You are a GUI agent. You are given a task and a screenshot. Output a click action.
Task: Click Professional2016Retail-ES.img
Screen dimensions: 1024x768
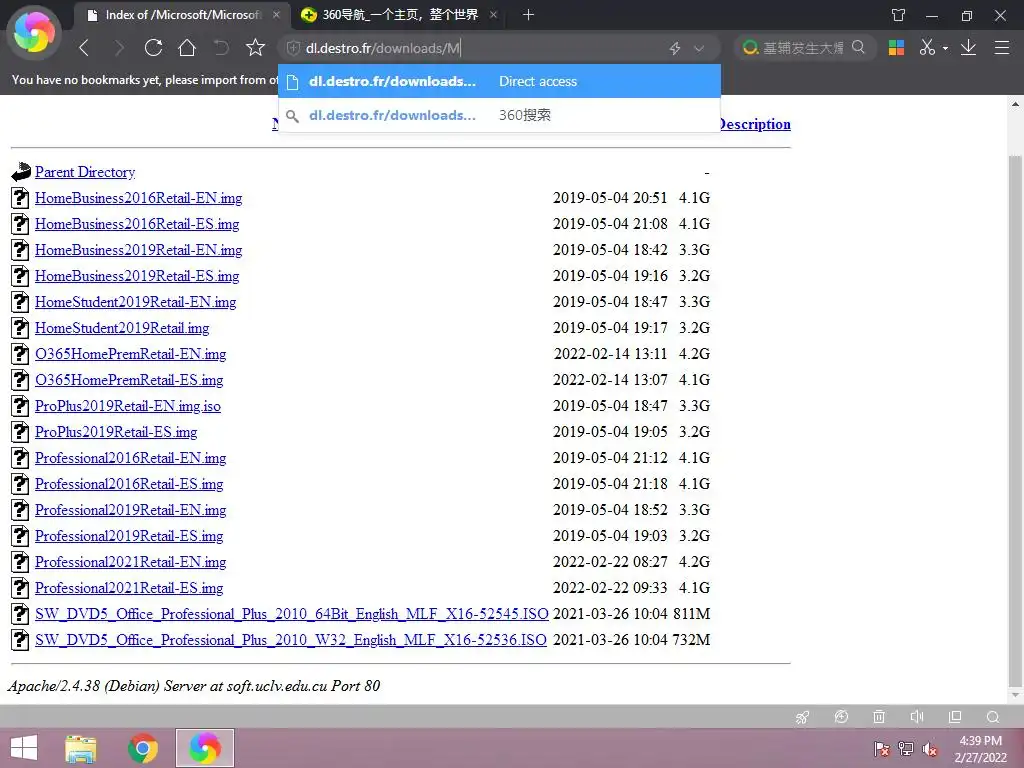[129, 484]
